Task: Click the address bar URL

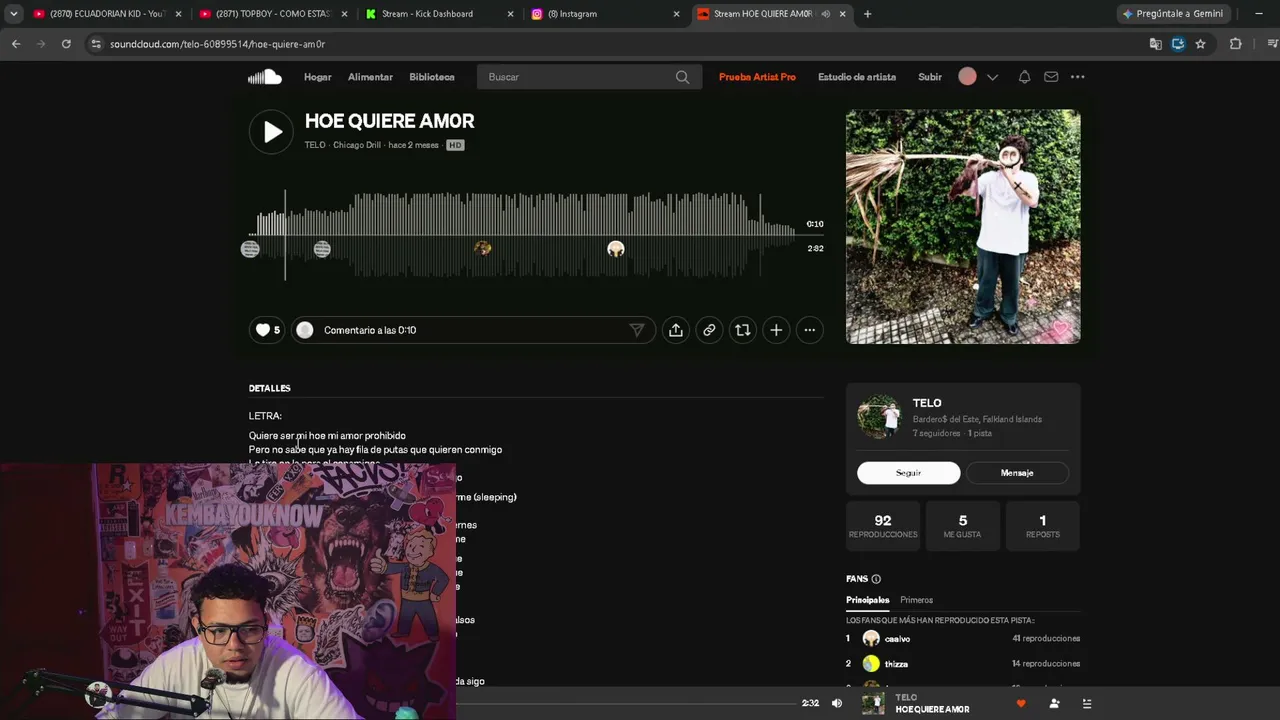Action: [218, 44]
